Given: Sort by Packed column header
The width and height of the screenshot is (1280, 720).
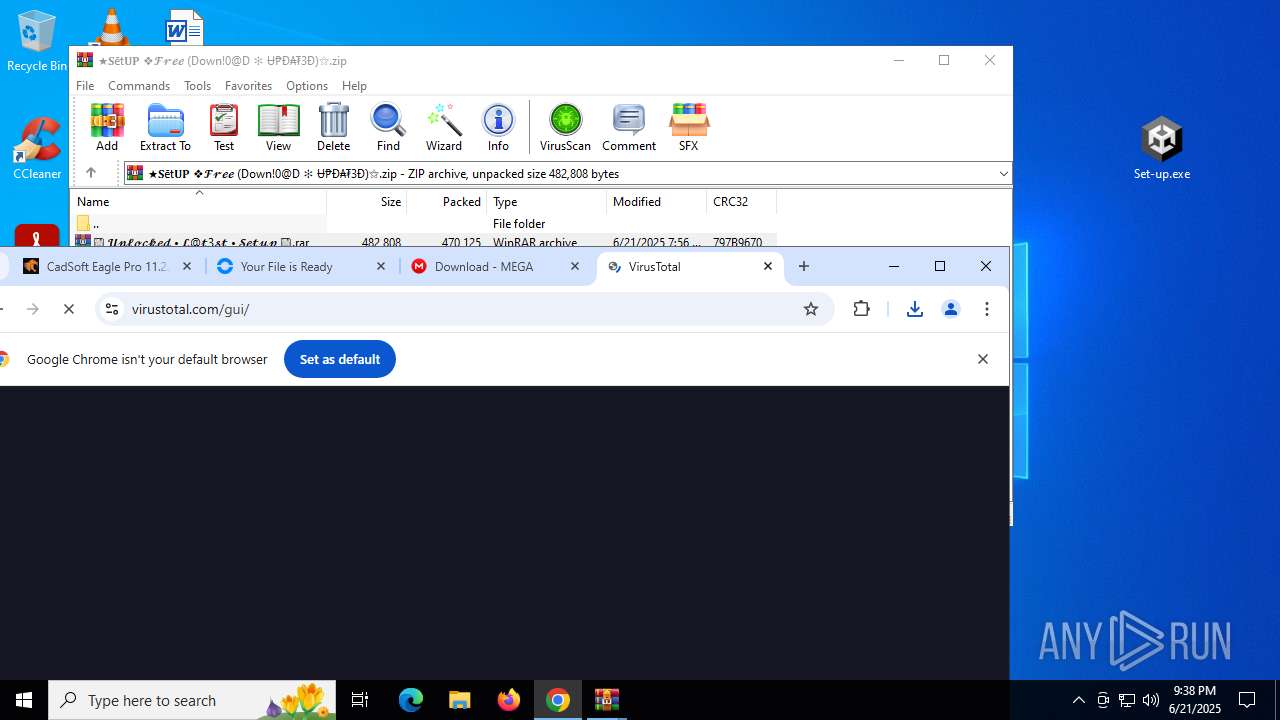Looking at the screenshot, I should [x=447, y=202].
